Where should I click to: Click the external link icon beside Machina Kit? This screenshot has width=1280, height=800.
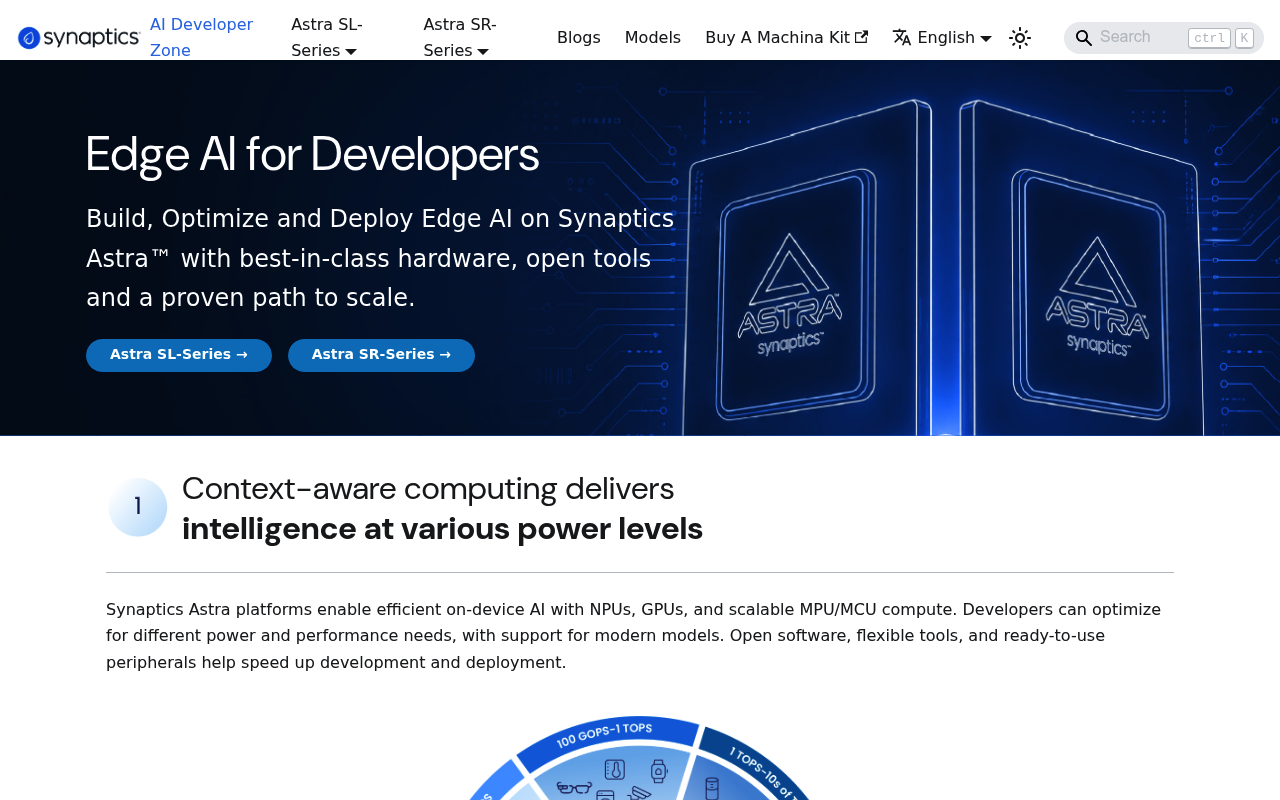tap(861, 38)
